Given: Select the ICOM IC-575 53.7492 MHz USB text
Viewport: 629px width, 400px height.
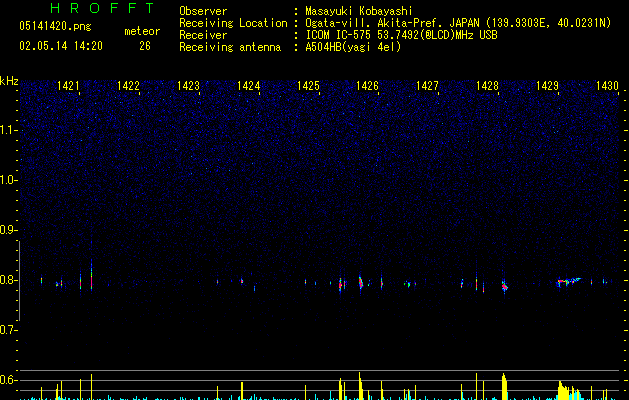Looking at the screenshot, I should (401, 35).
